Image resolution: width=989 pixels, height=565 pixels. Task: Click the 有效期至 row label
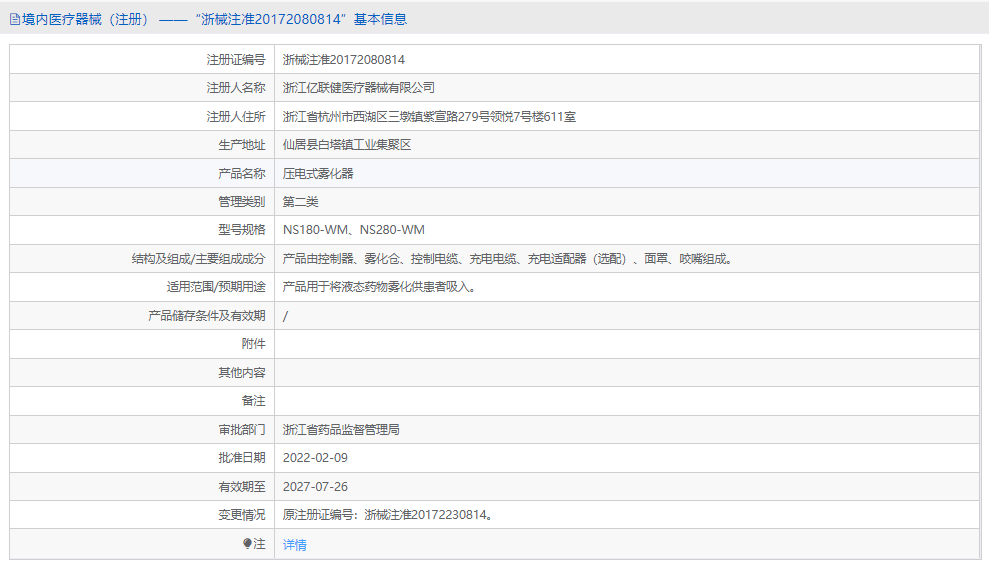click(x=242, y=486)
